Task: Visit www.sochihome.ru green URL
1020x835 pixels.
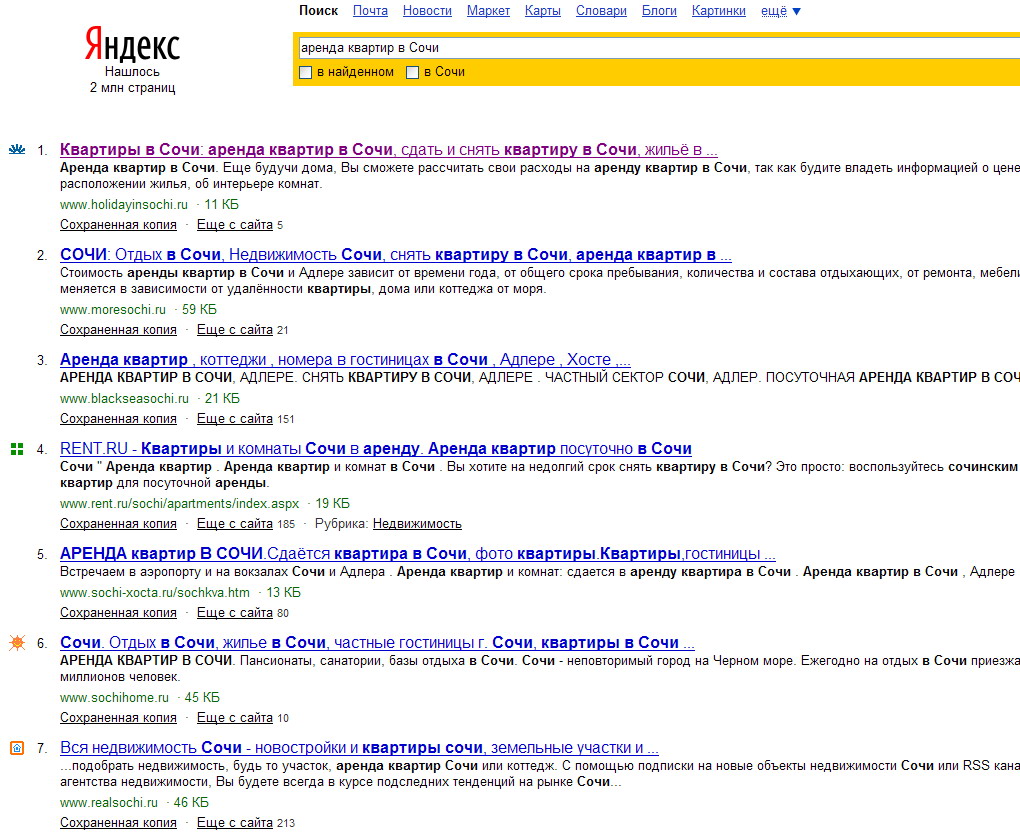Action: 114,697
